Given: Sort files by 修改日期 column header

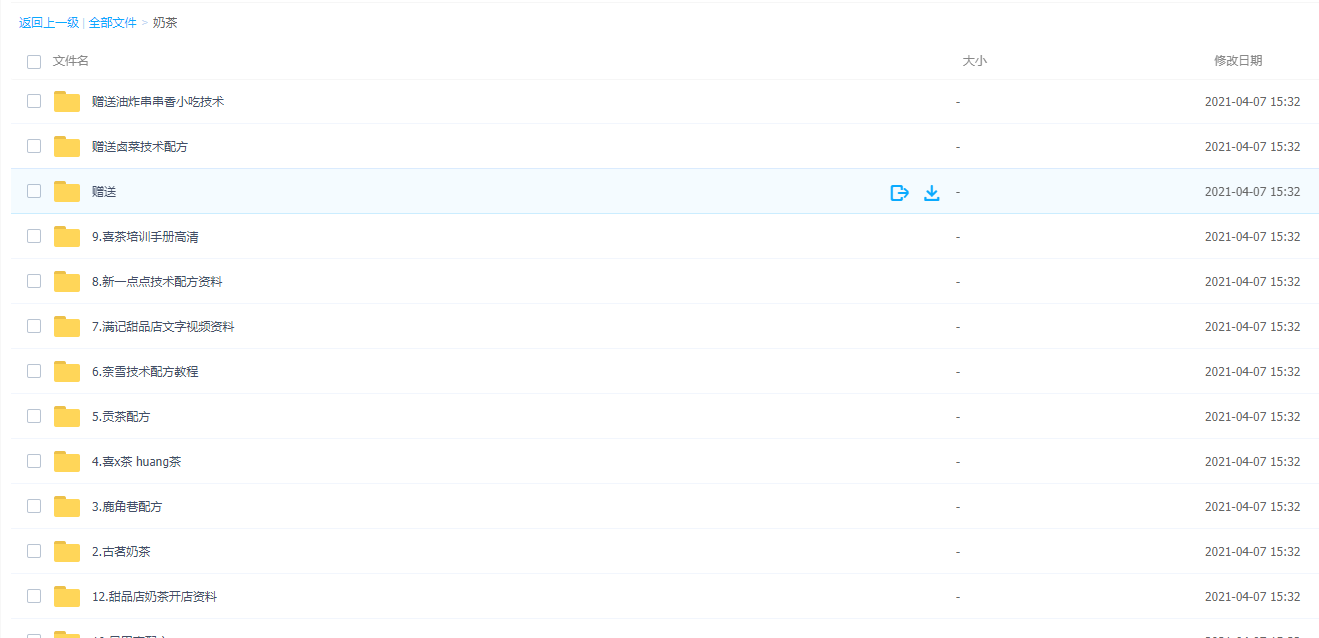Looking at the screenshot, I should click(1238, 61).
